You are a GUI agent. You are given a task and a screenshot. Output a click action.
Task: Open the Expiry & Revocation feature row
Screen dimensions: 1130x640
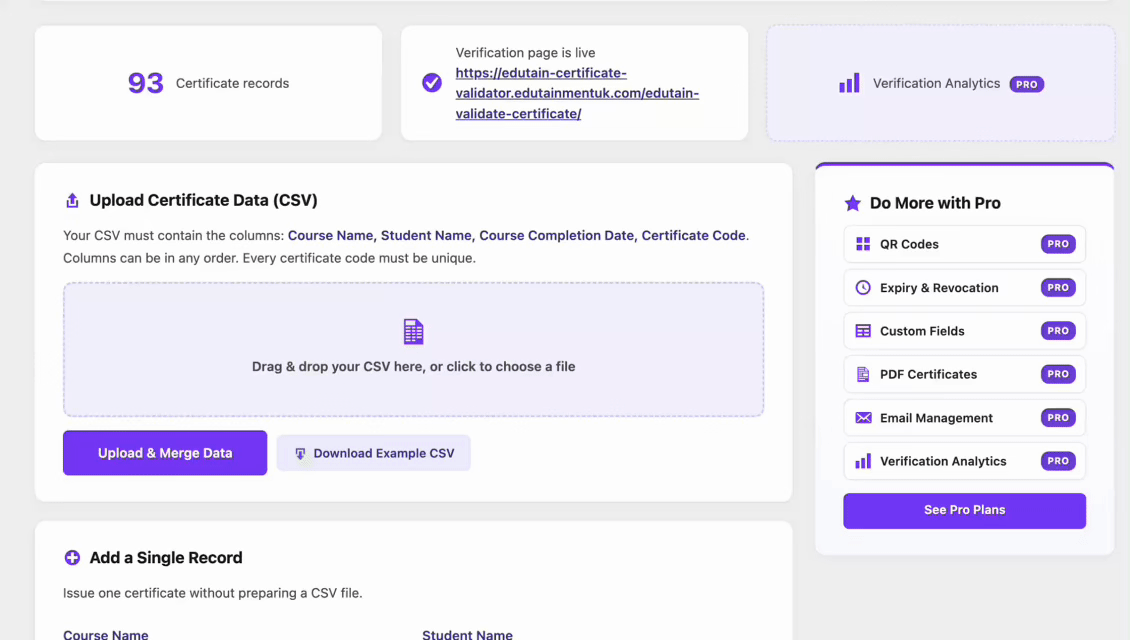[x=964, y=288]
